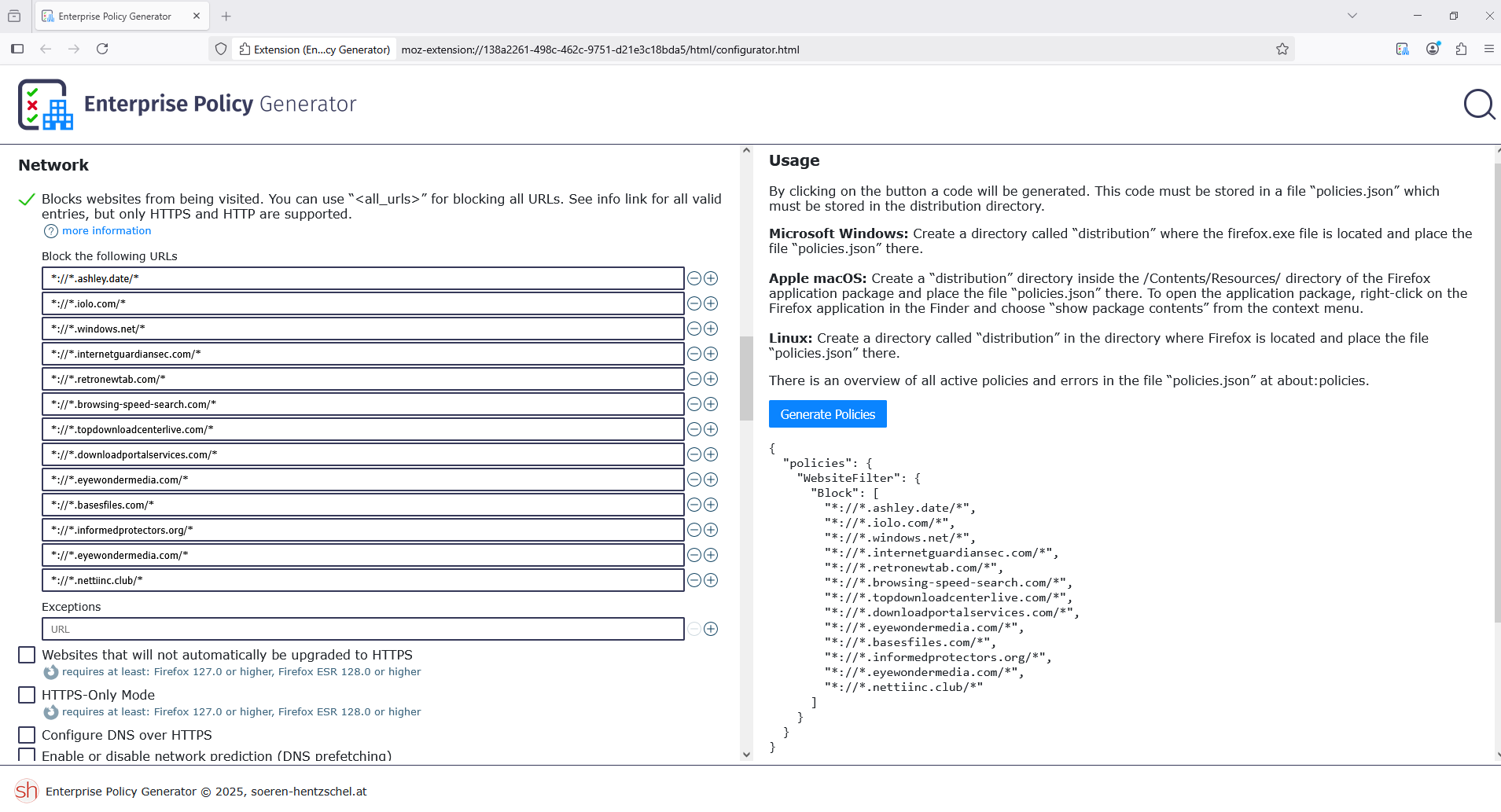Click the "WebsiteFilter" JSON output line
Viewport: 1501px width, 812px height.
point(859,478)
